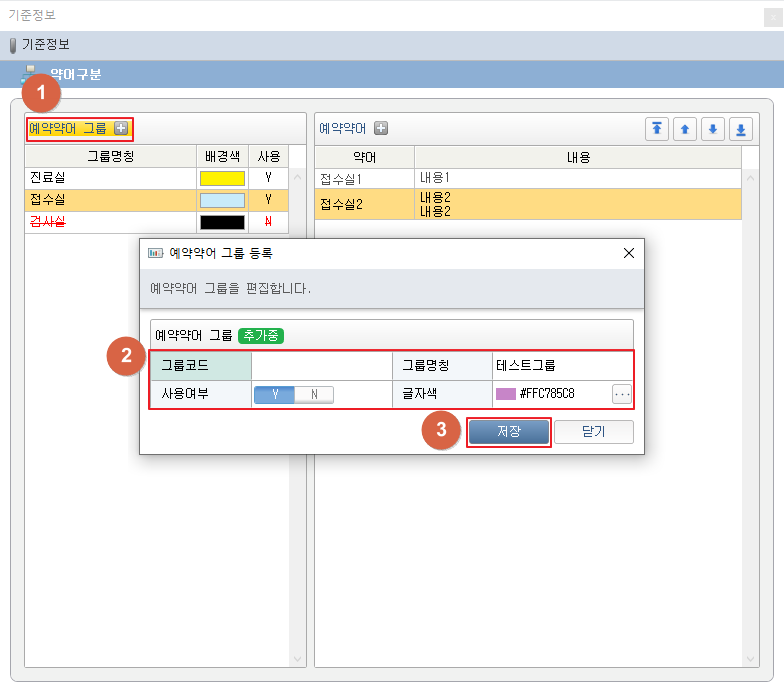784x692 pixels.
Task: Click the 그룹명칭 input field with 테스트그룹
Action: [x=560, y=365]
